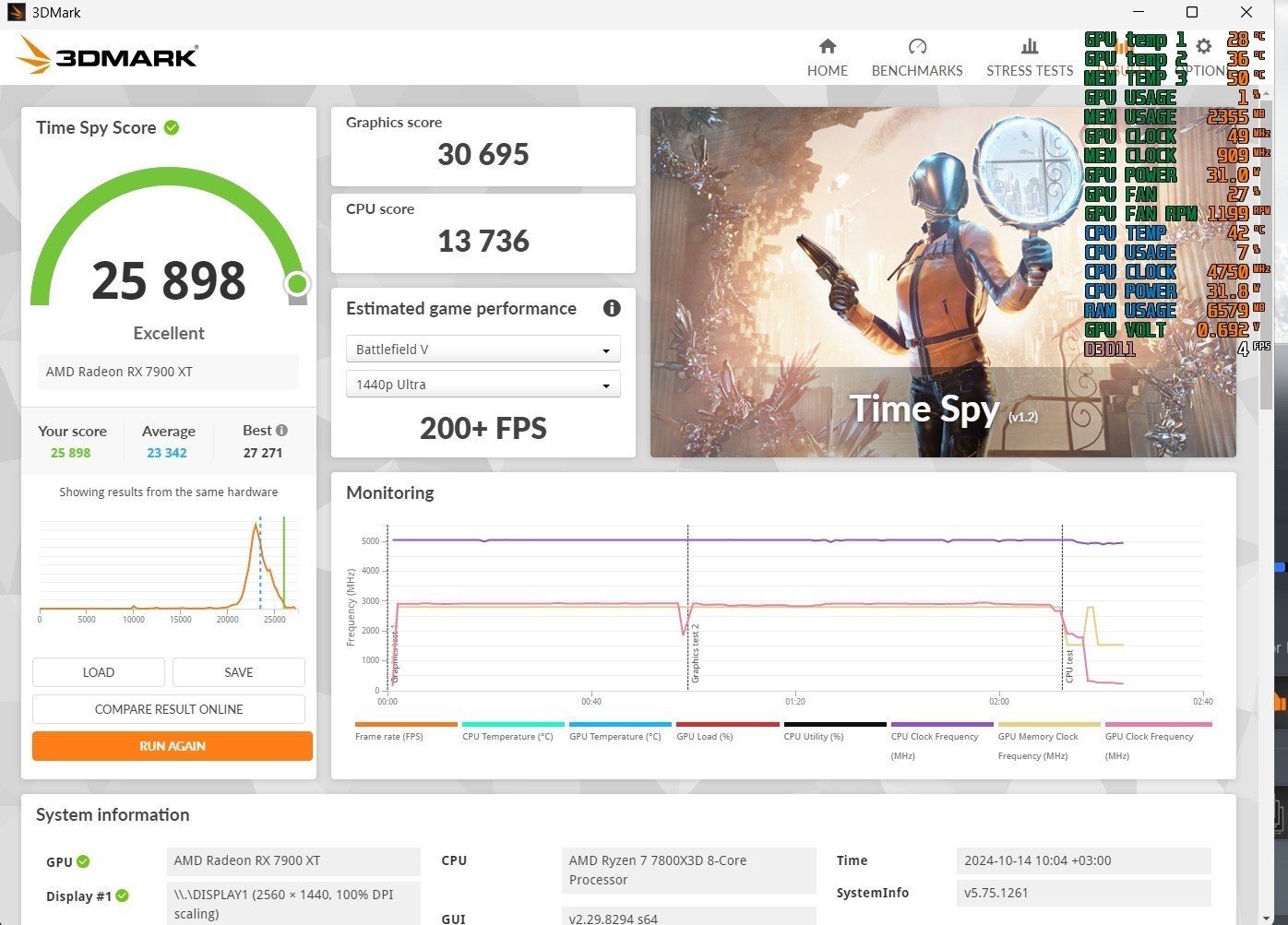Viewport: 1288px width, 925px height.
Task: Click the GUI version v2.29.8294 s64
Action: point(688,918)
